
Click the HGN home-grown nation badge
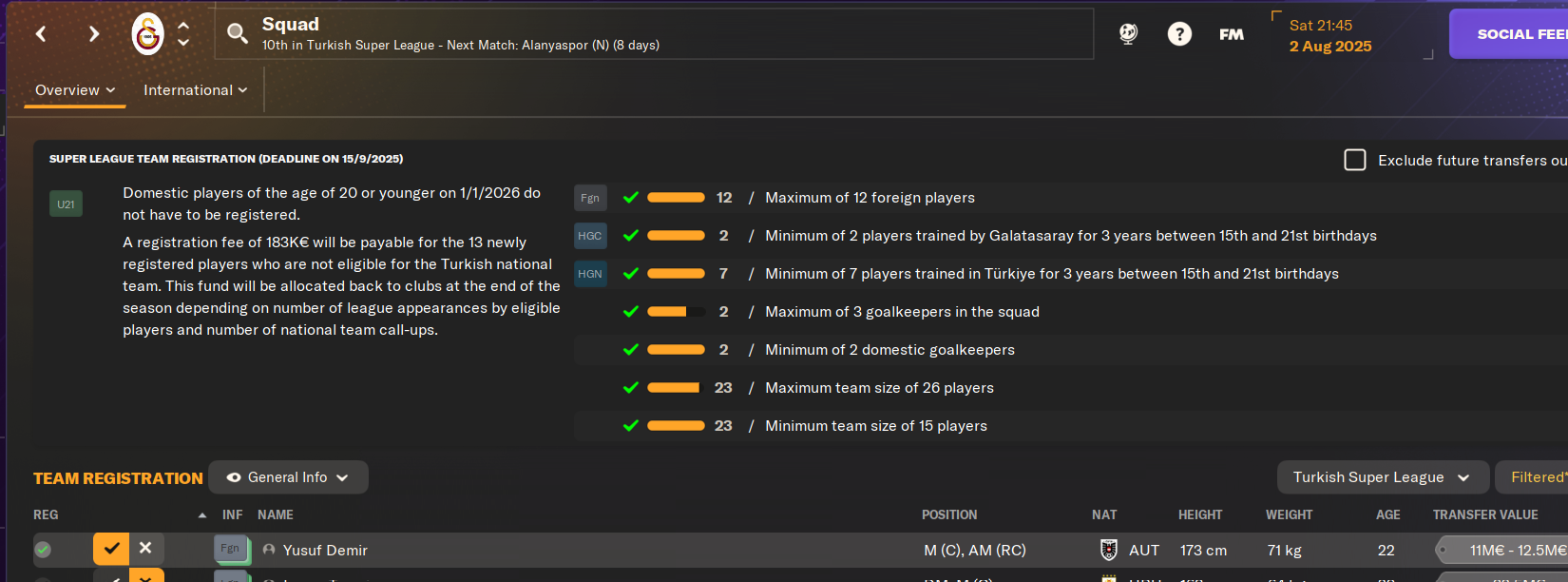click(590, 274)
